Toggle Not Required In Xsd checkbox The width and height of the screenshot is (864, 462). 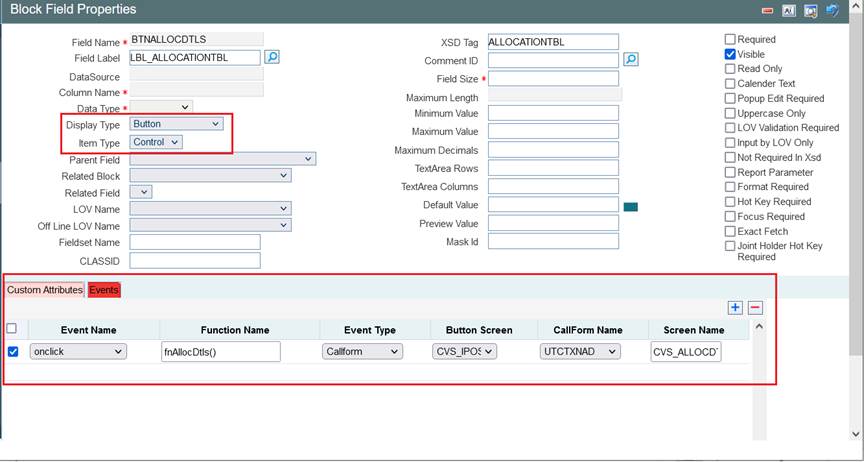pyautogui.click(x=730, y=158)
